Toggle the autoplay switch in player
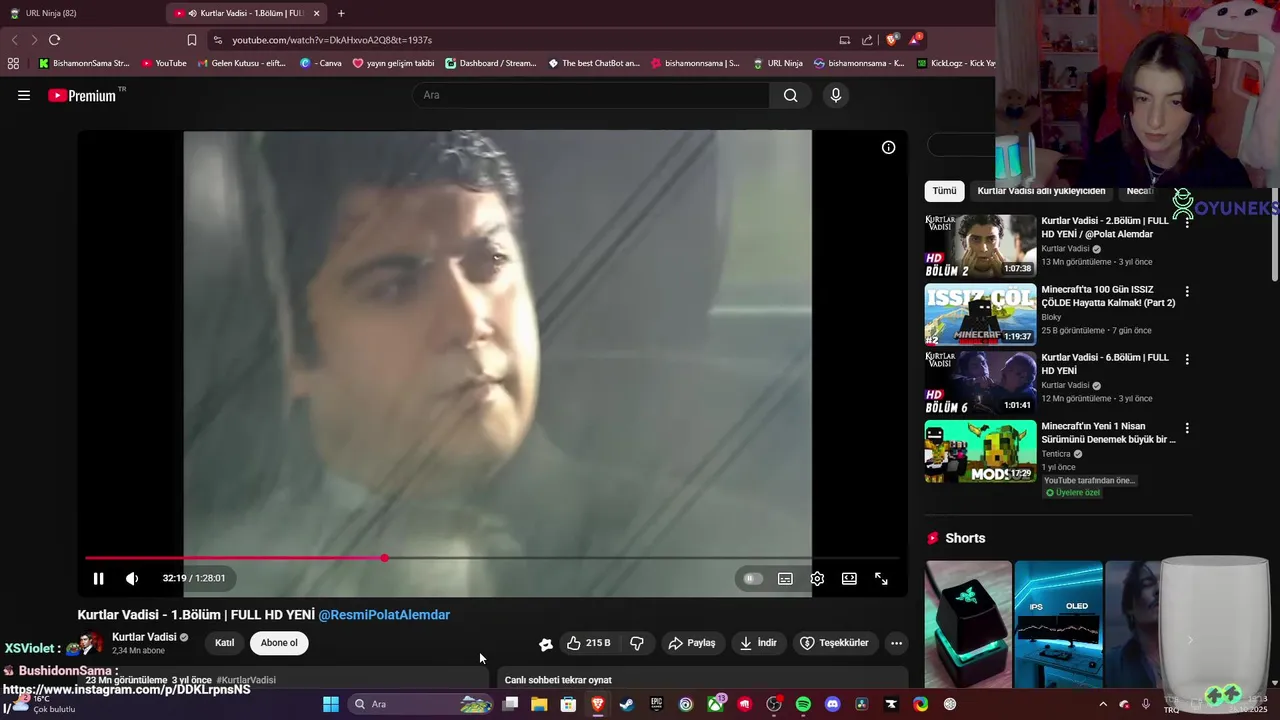Viewport: 1280px width, 720px height. coord(753,578)
